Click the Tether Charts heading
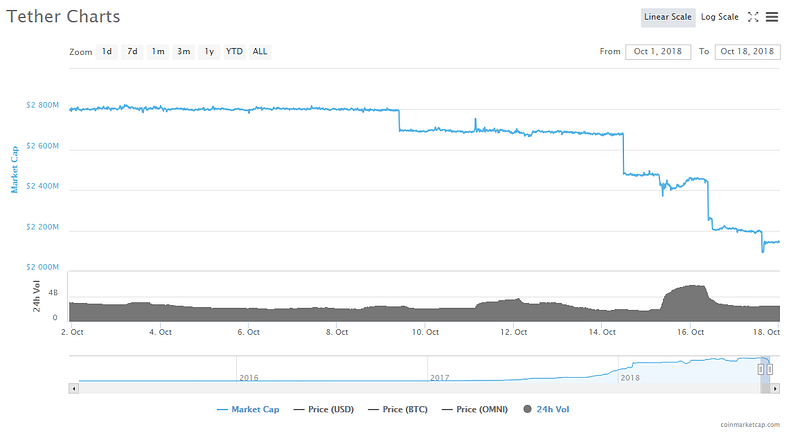The height and width of the screenshot is (443, 800). (63, 16)
